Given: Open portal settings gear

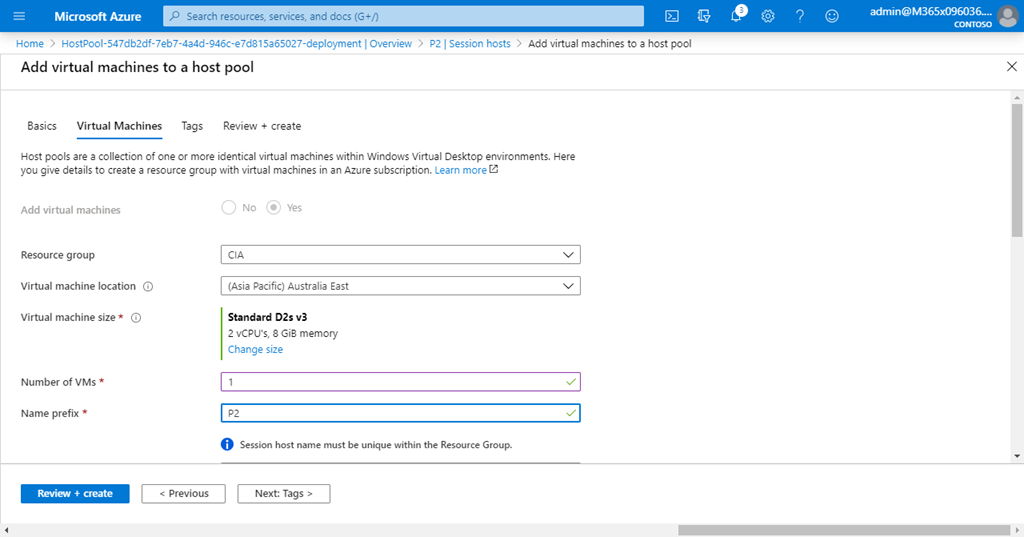Looking at the screenshot, I should pyautogui.click(x=768, y=16).
